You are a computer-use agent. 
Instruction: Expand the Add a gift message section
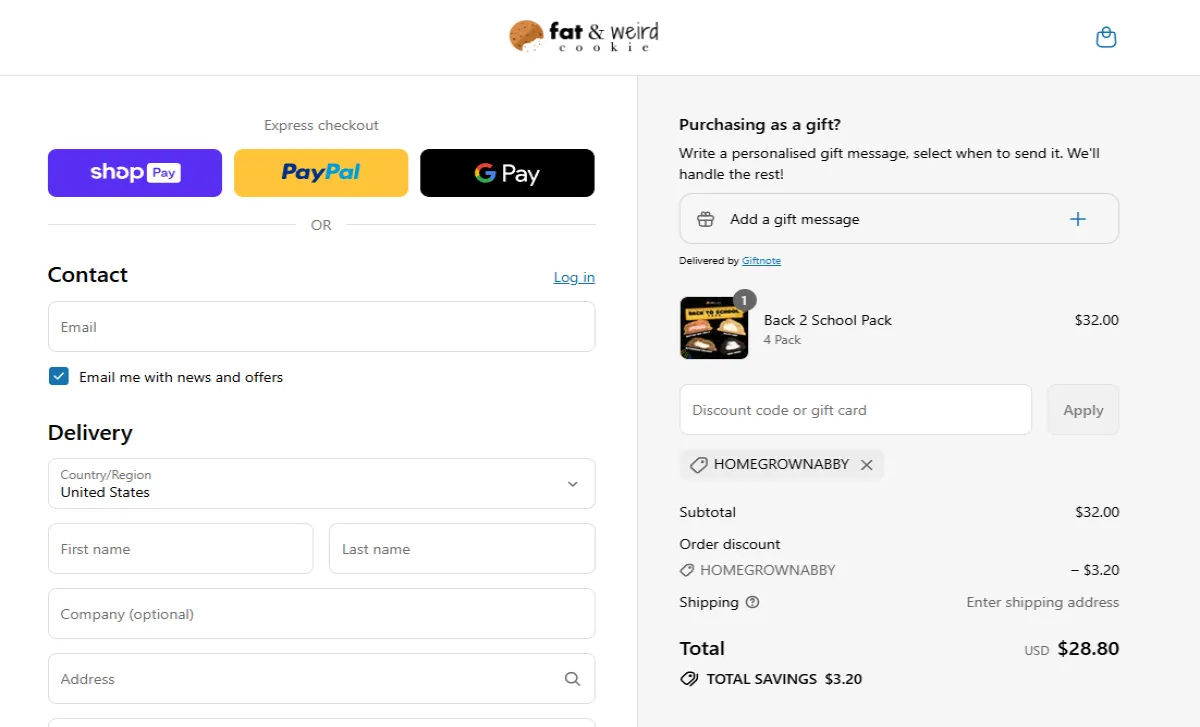point(795,219)
